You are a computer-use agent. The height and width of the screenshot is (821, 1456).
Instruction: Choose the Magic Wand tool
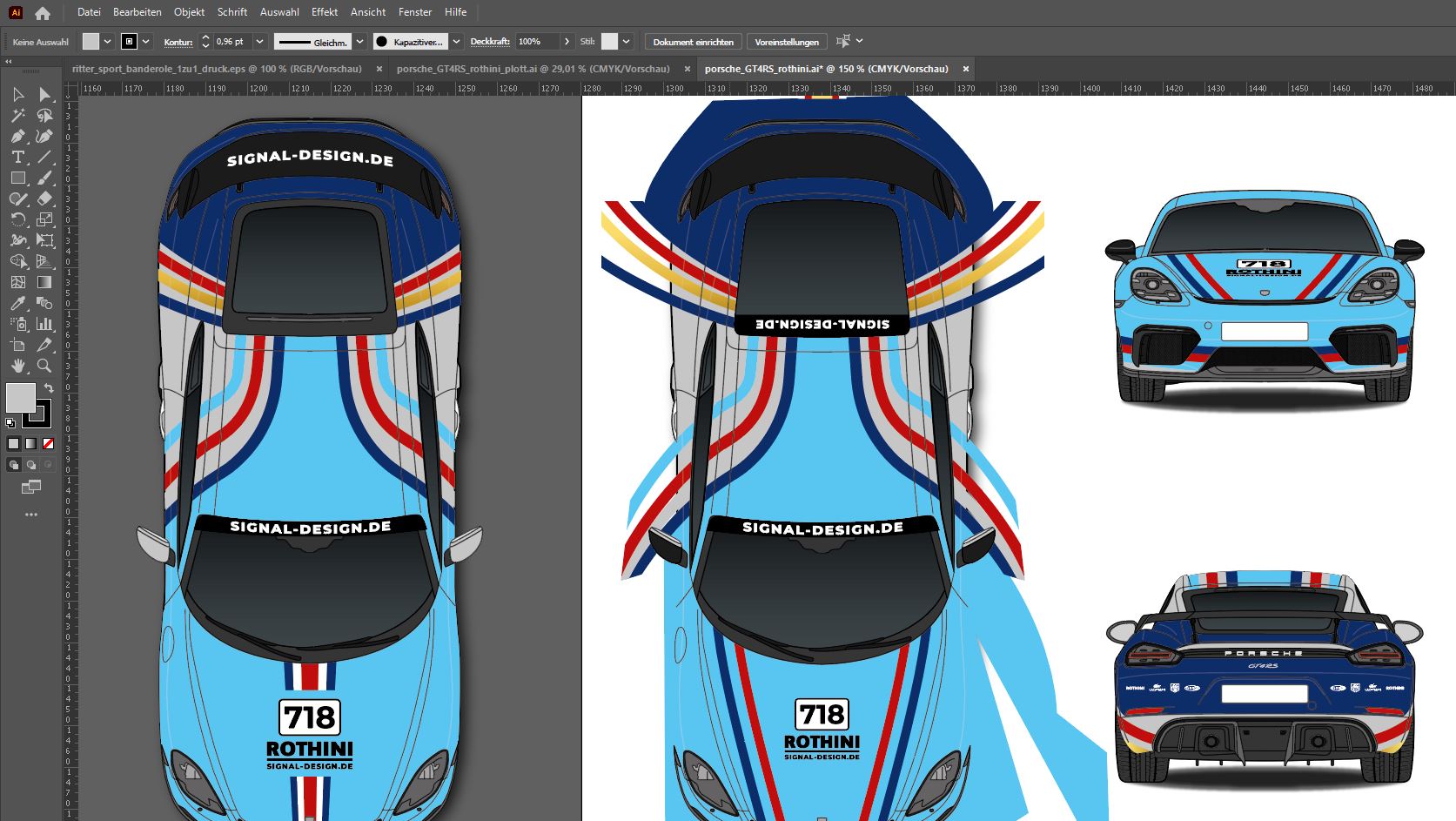click(x=18, y=115)
